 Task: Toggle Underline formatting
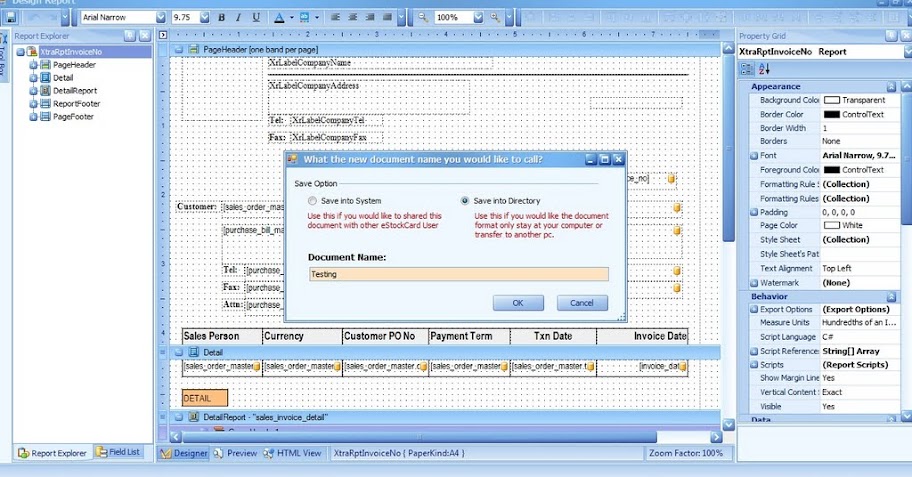[256, 17]
